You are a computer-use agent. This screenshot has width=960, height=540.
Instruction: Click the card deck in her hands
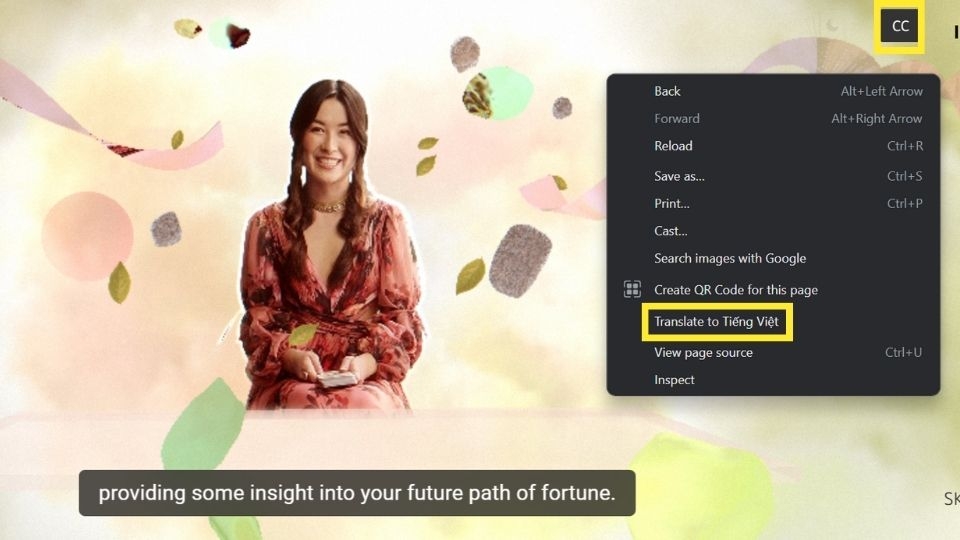point(336,378)
